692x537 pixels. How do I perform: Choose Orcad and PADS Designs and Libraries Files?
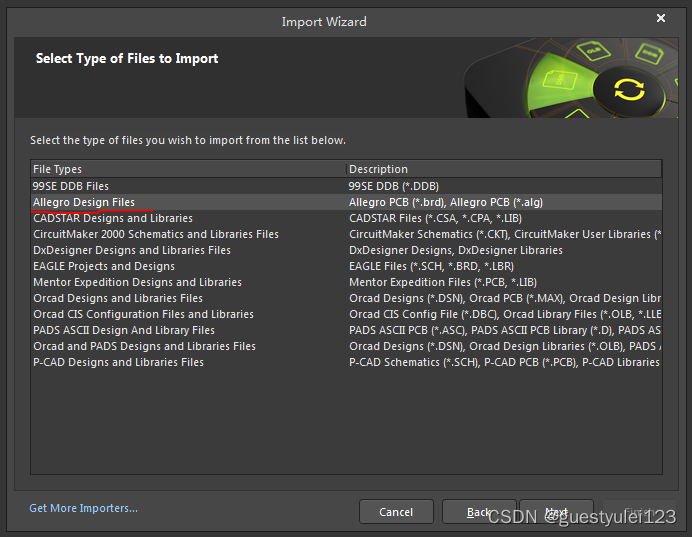tap(144, 346)
